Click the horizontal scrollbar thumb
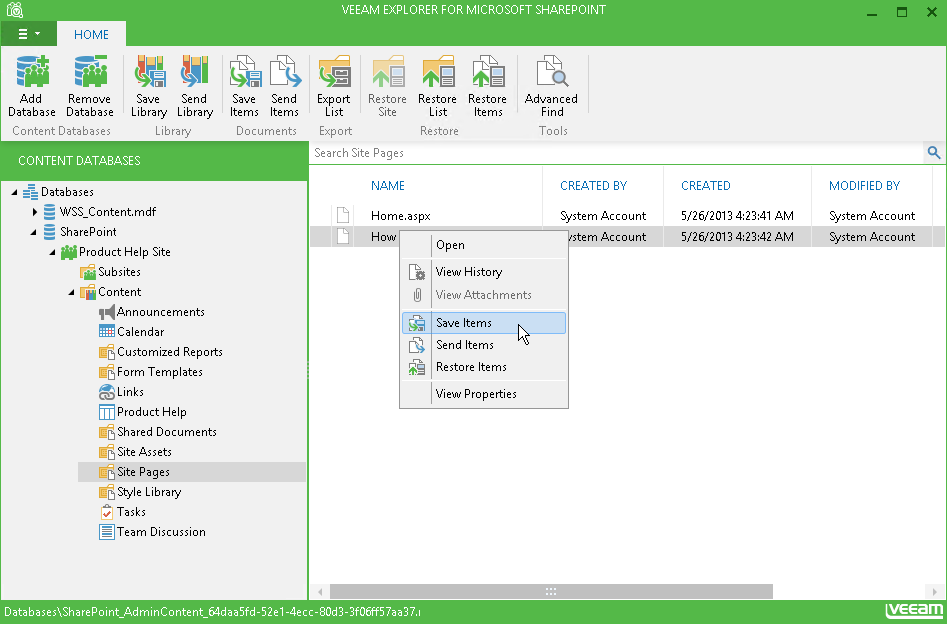The width and height of the screenshot is (947, 624). pos(551,591)
